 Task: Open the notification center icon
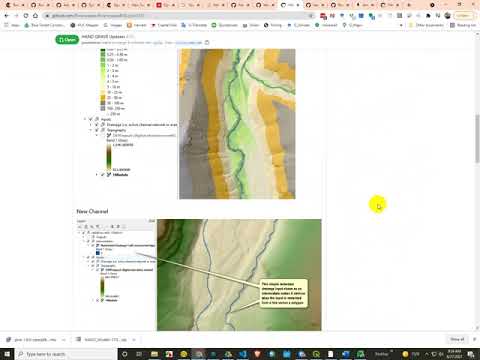pos(471,354)
